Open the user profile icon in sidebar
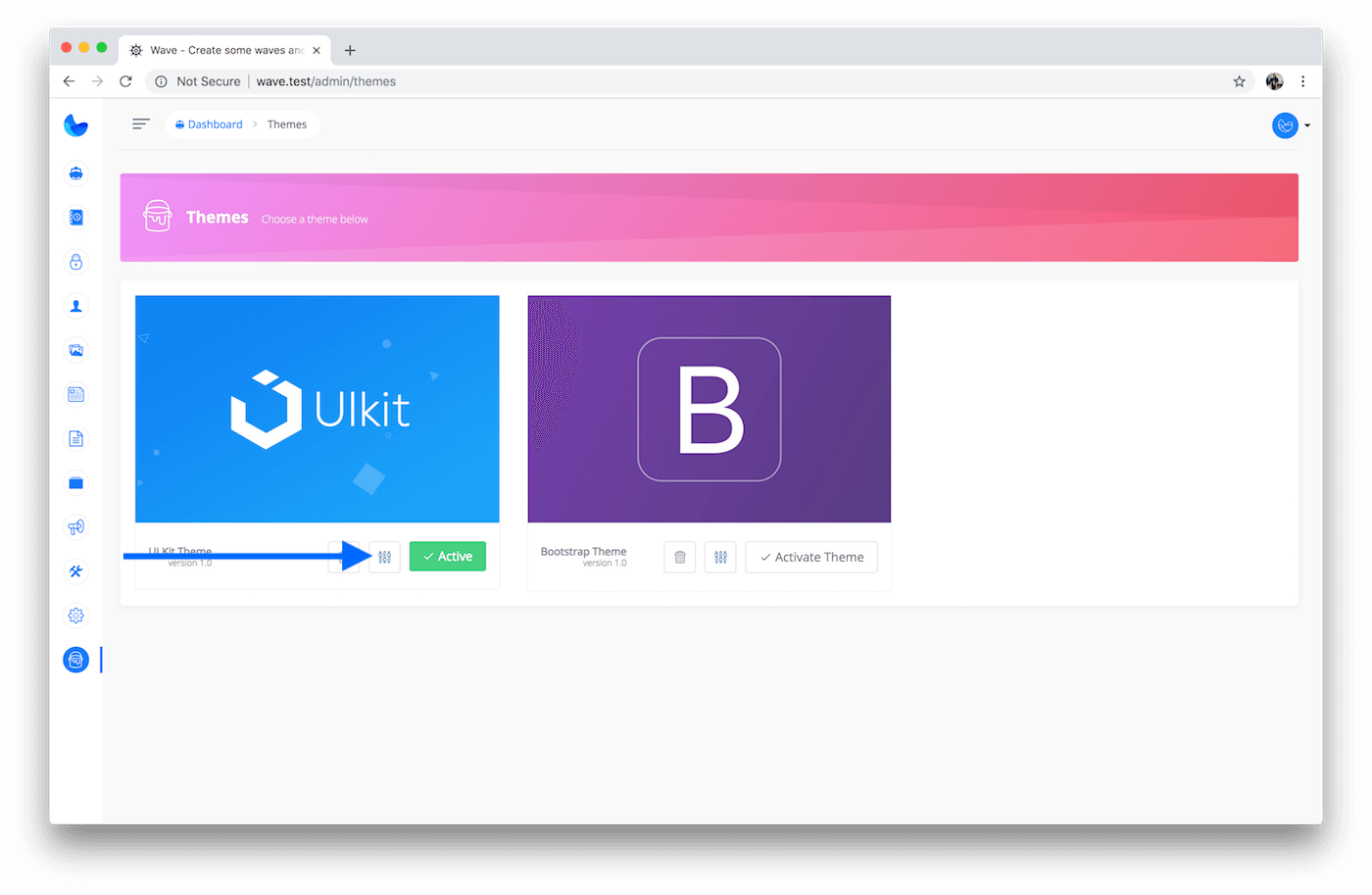Screen dimensions: 1372x895 tap(75, 306)
